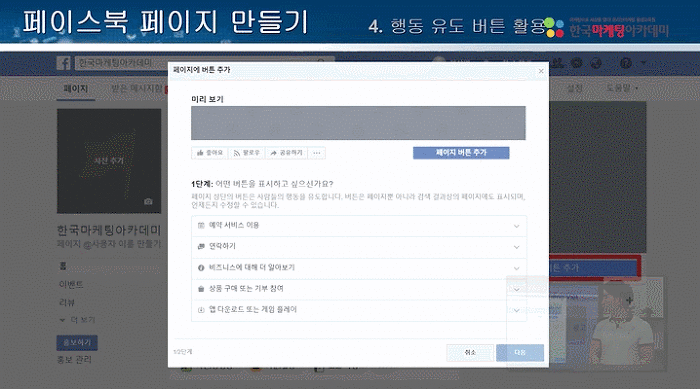Select 이벤트 in the left sidebar

[71, 284]
